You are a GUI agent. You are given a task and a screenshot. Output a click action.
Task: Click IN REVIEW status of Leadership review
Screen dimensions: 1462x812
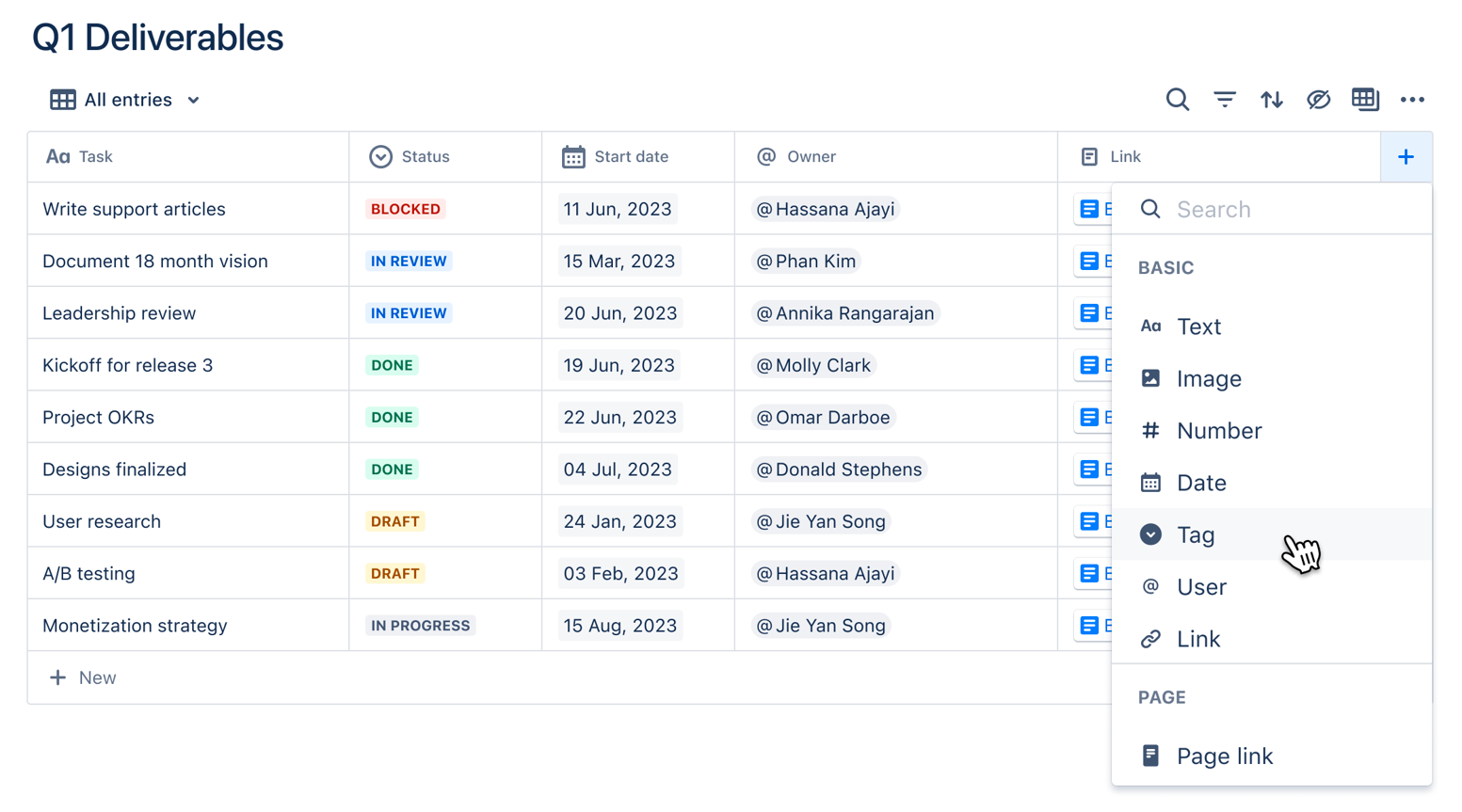(409, 313)
